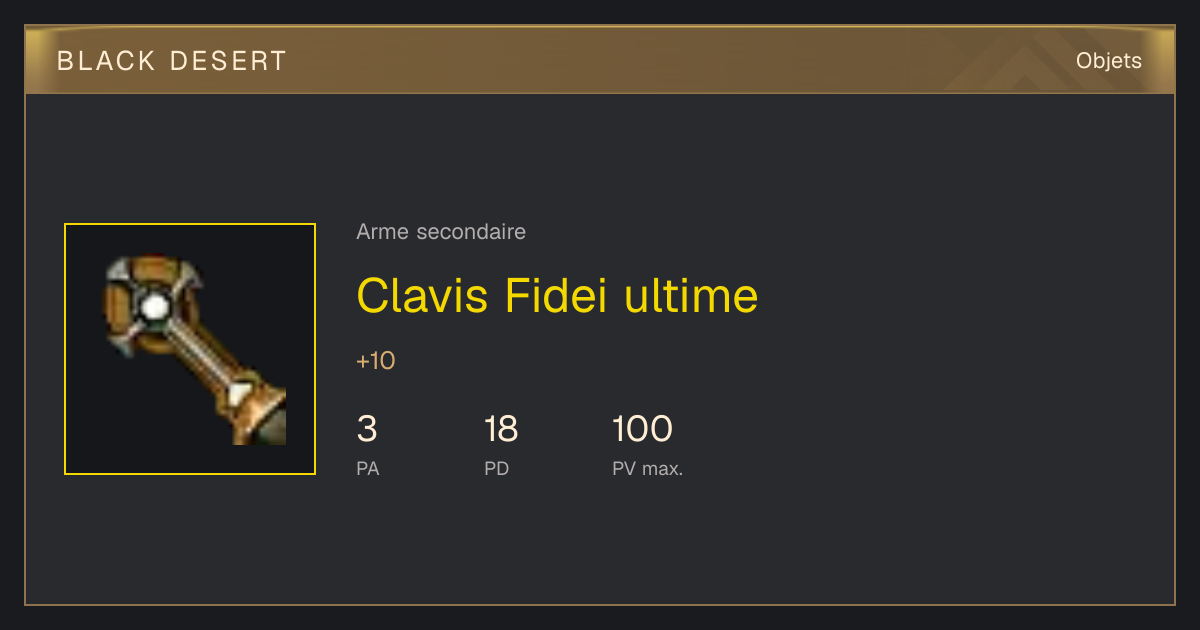The height and width of the screenshot is (630, 1200).
Task: Click the shaft of the weapon icon
Action: coord(205,358)
